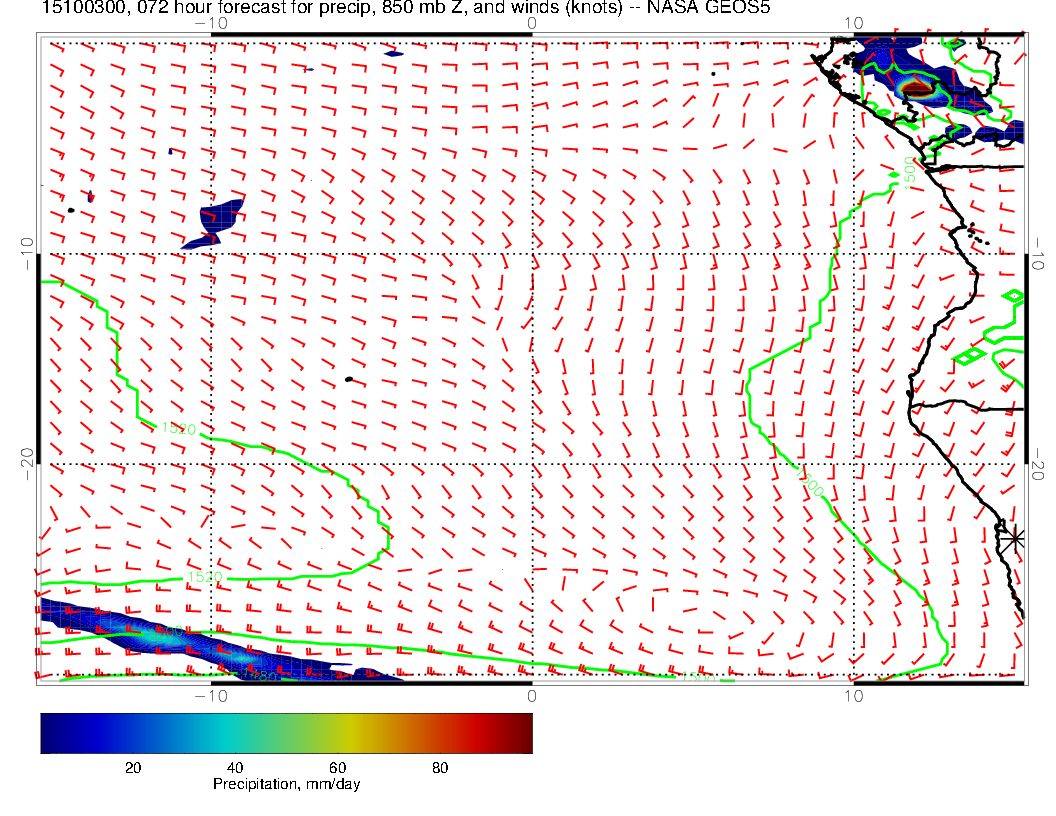The image size is (1056, 816).
Task: Click the 10 longitude label on top axis
Action: point(853,23)
